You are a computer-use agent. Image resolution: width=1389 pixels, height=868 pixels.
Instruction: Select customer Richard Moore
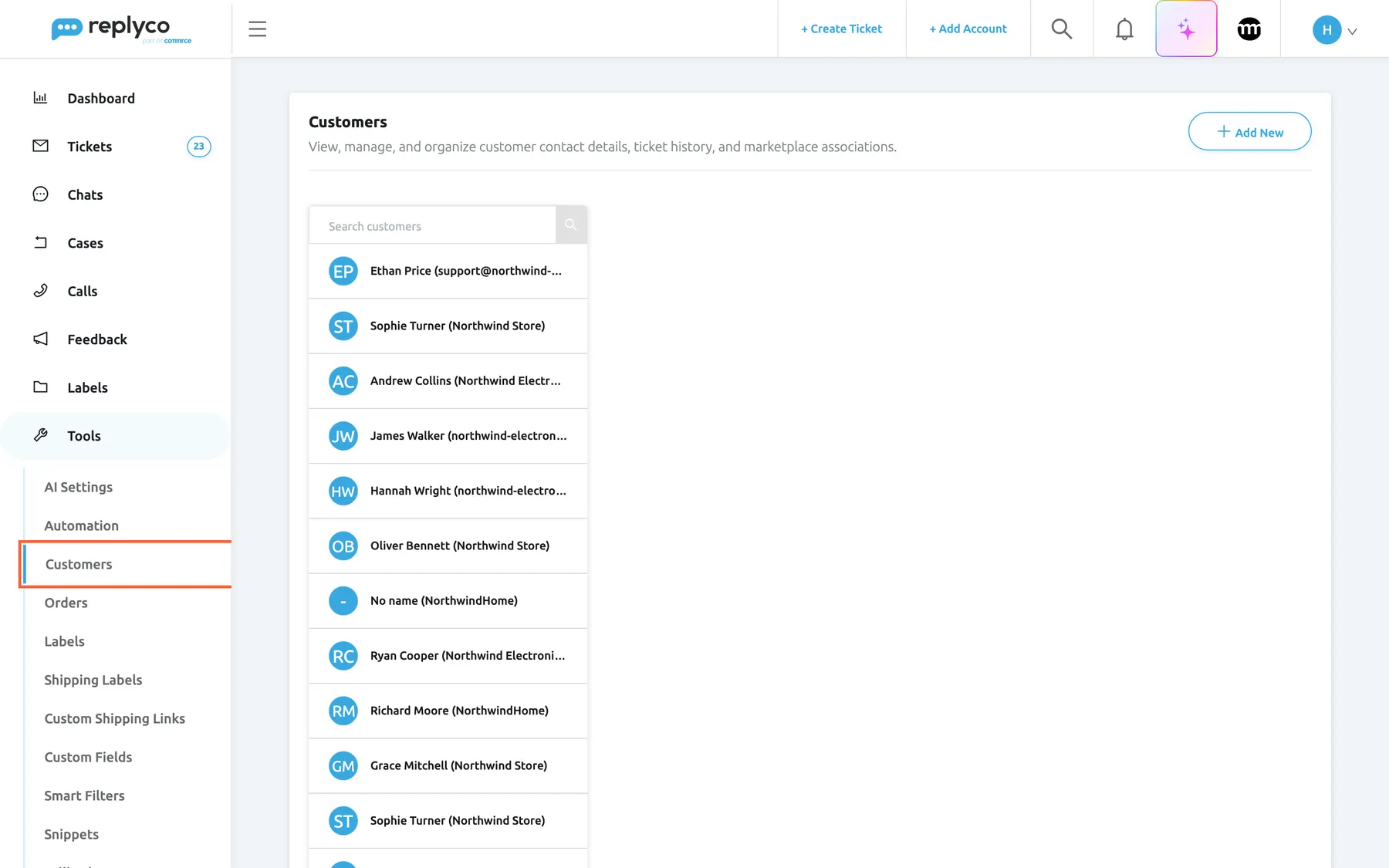448,711
